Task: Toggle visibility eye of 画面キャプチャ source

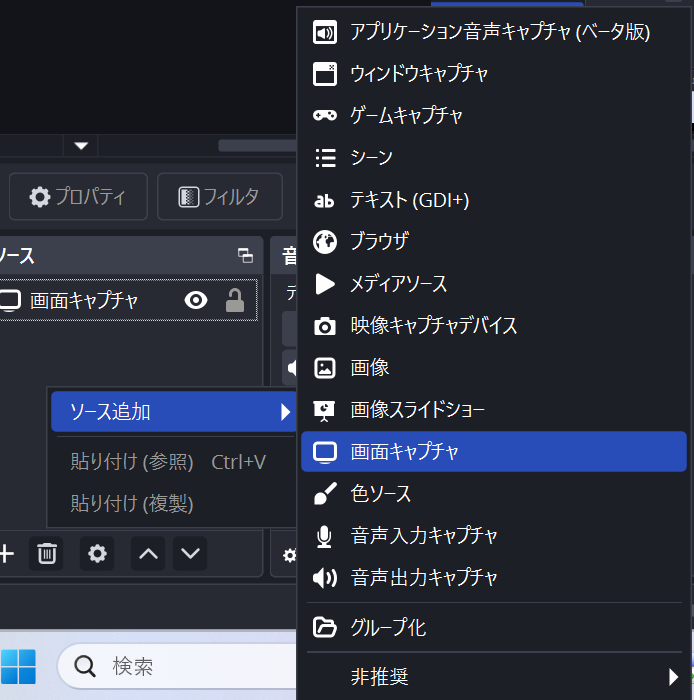Action: coord(196,300)
